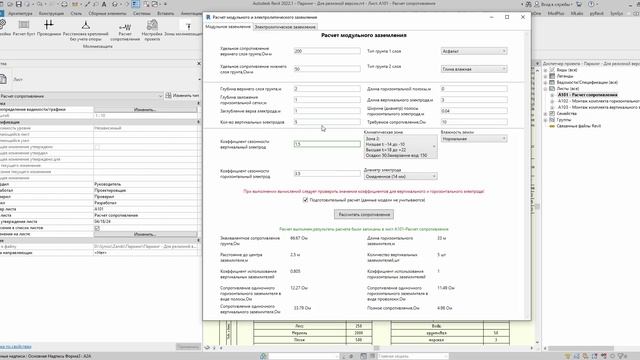Image resolution: width=640 pixels, height=360 pixels.
Task: Click the upper soil layer resistivity field (200)
Action: 327,51
